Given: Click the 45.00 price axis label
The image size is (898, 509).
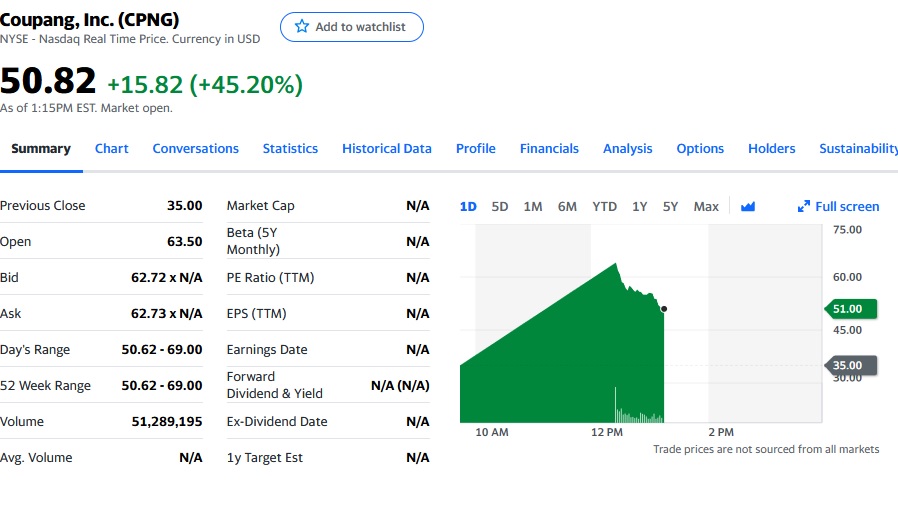Looking at the screenshot, I should 848,330.
